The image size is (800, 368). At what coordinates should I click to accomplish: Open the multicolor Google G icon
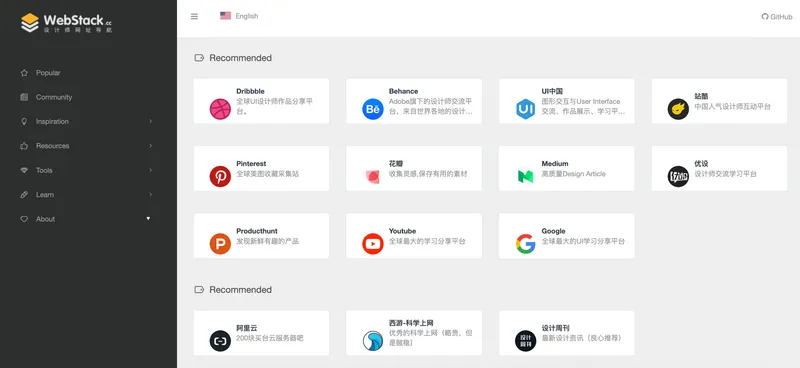(x=526, y=243)
